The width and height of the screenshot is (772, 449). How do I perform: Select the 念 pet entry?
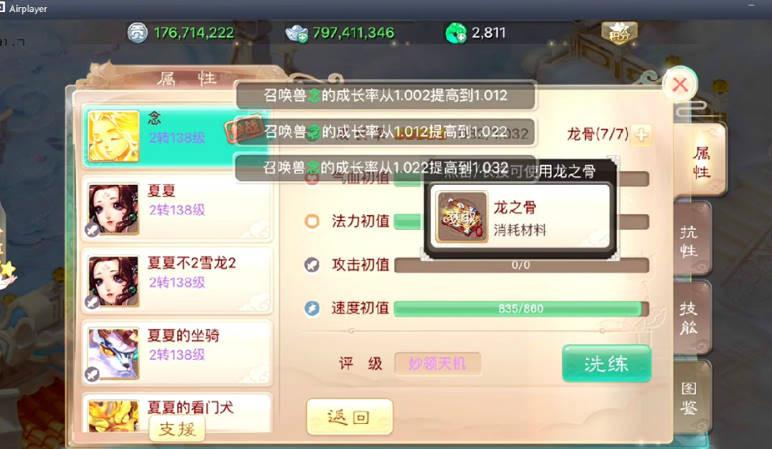pos(176,136)
